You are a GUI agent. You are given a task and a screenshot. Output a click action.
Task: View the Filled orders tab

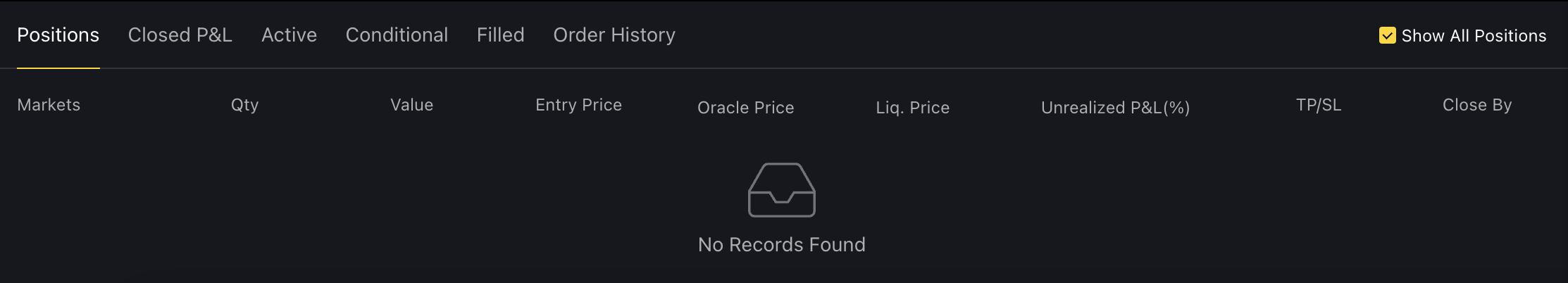coord(500,35)
